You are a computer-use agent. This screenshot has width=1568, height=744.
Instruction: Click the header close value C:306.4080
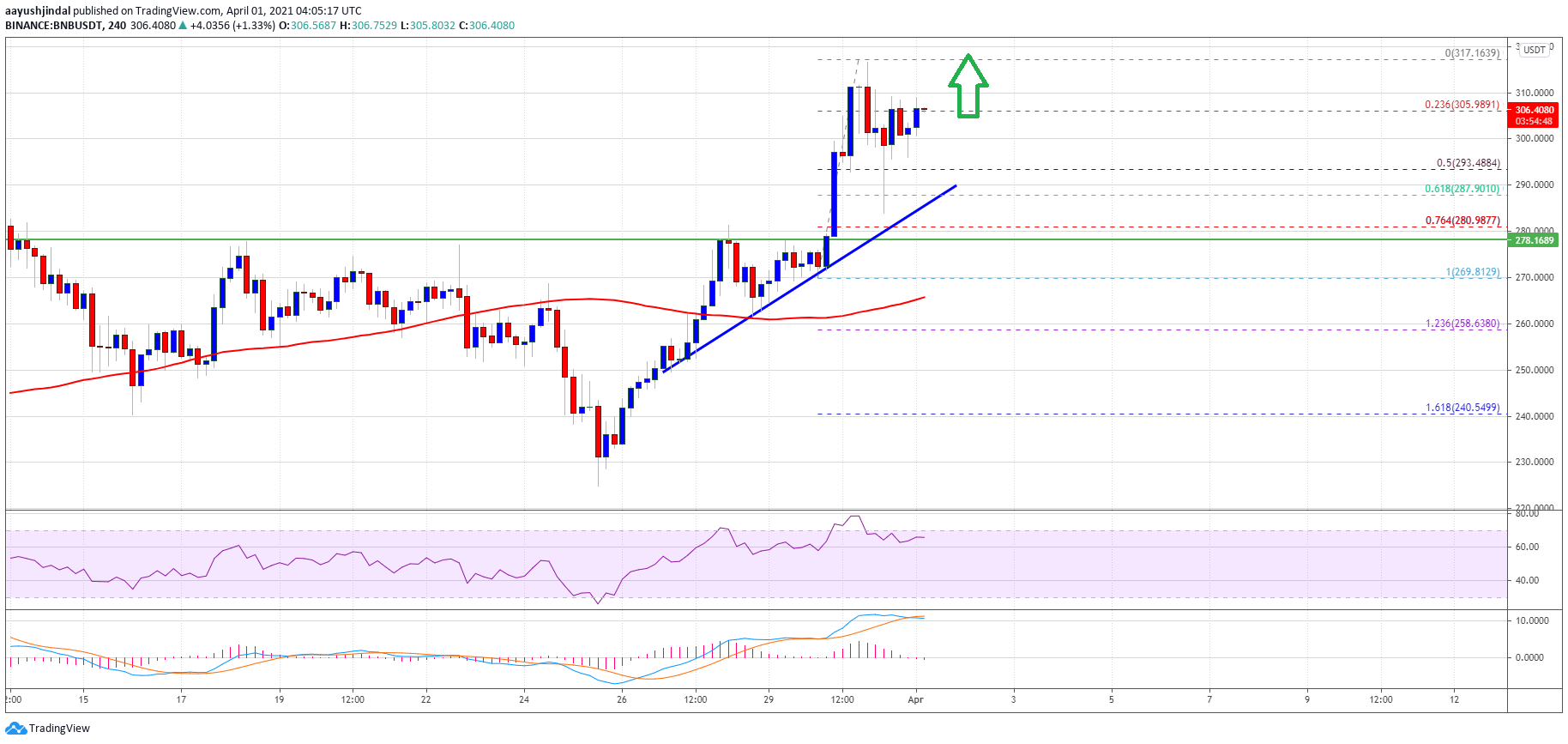(486, 26)
